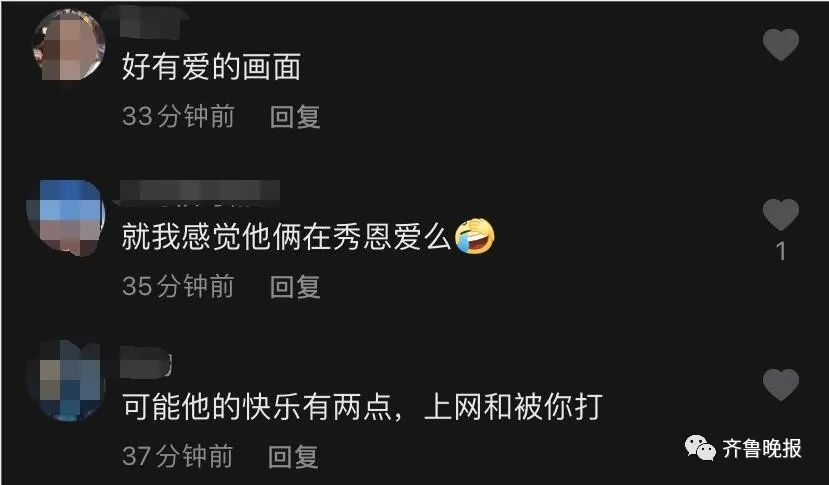Click the WeChat logo watermark
The height and width of the screenshot is (485, 829).
(700, 448)
